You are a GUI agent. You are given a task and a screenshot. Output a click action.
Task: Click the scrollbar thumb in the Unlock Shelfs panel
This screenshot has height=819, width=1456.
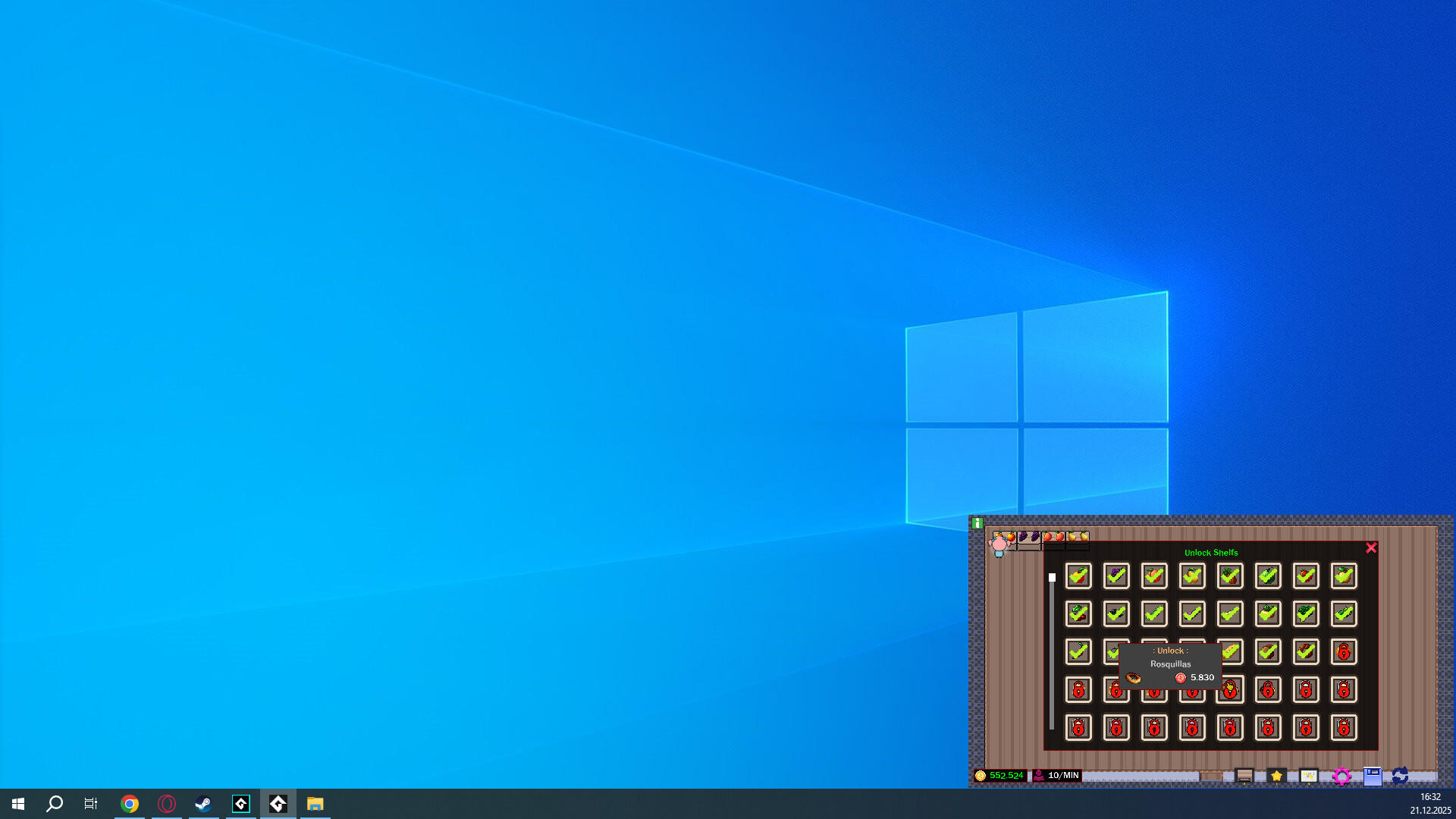coord(1052,576)
